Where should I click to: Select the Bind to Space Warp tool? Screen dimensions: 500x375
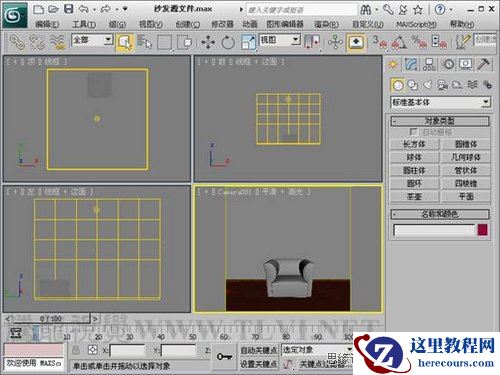[x=57, y=42]
